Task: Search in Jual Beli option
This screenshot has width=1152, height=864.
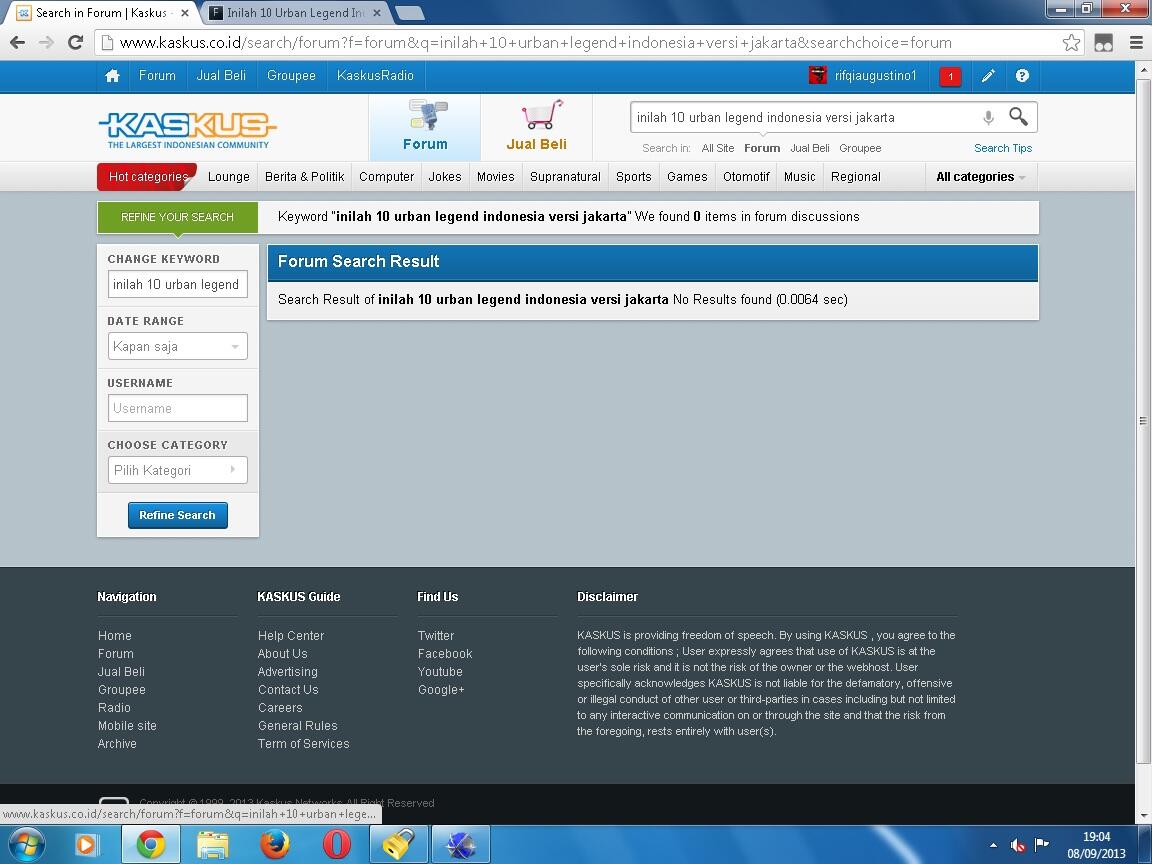Action: [810, 148]
